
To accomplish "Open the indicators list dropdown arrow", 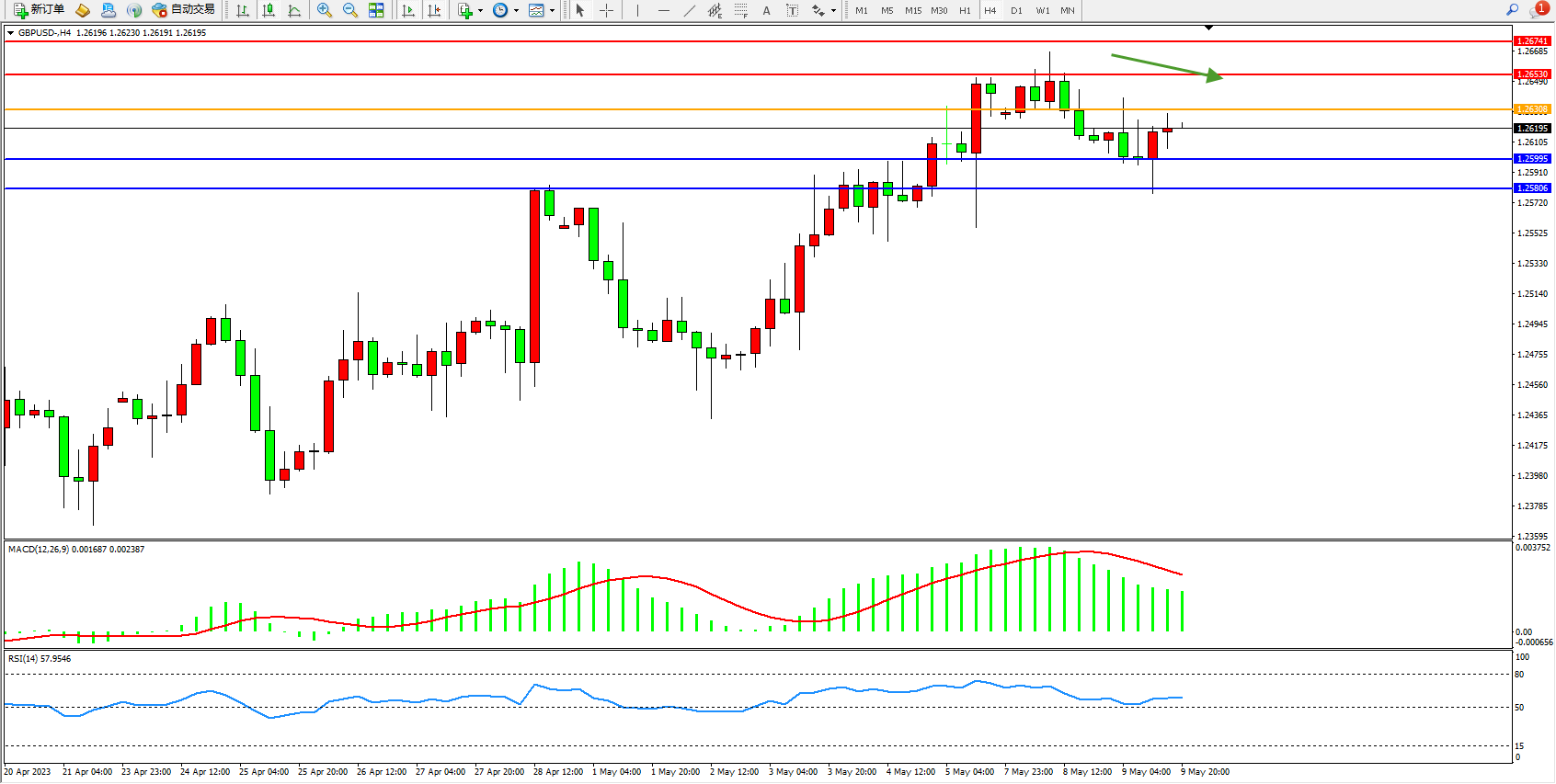I will coord(480,11).
